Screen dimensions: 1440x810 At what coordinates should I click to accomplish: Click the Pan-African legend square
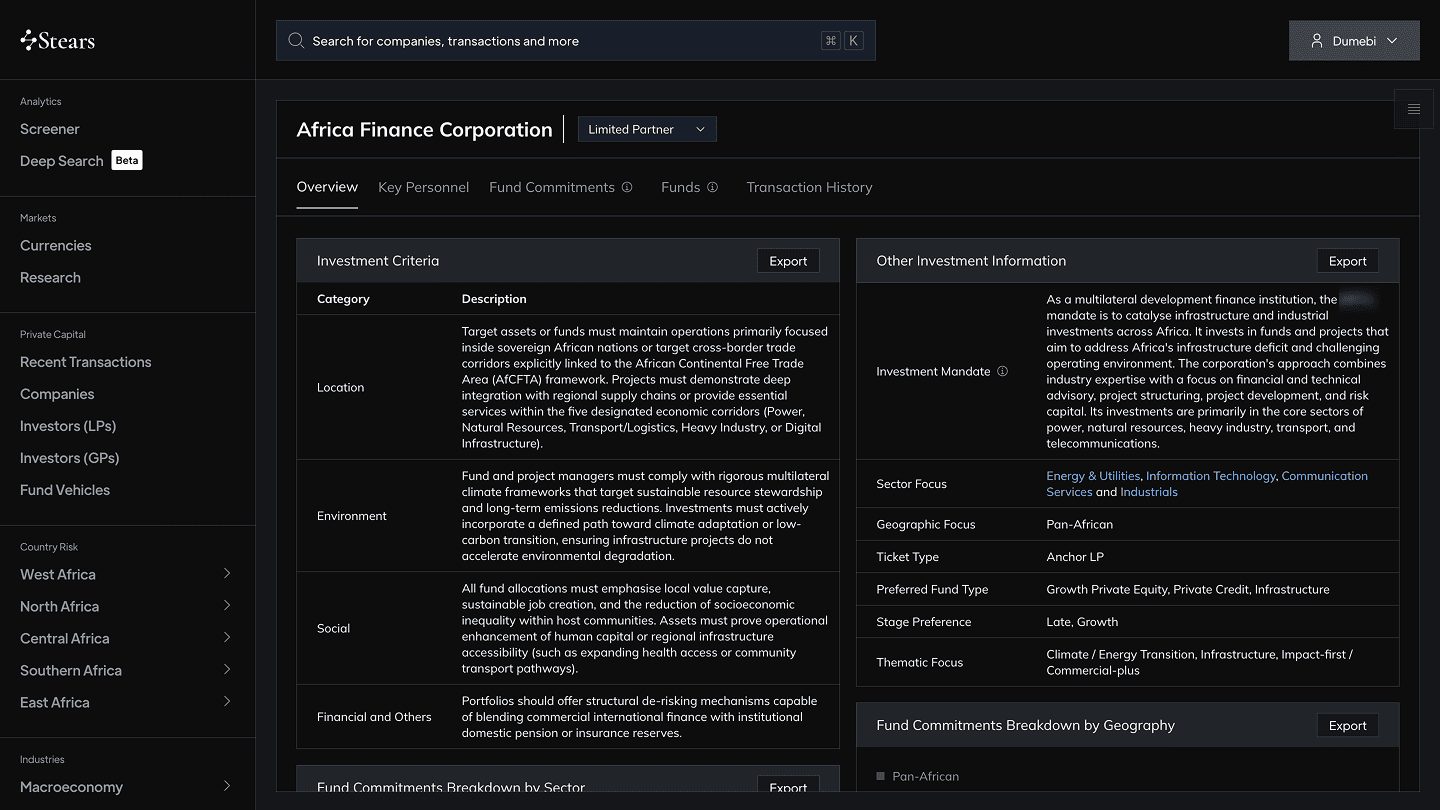point(880,776)
